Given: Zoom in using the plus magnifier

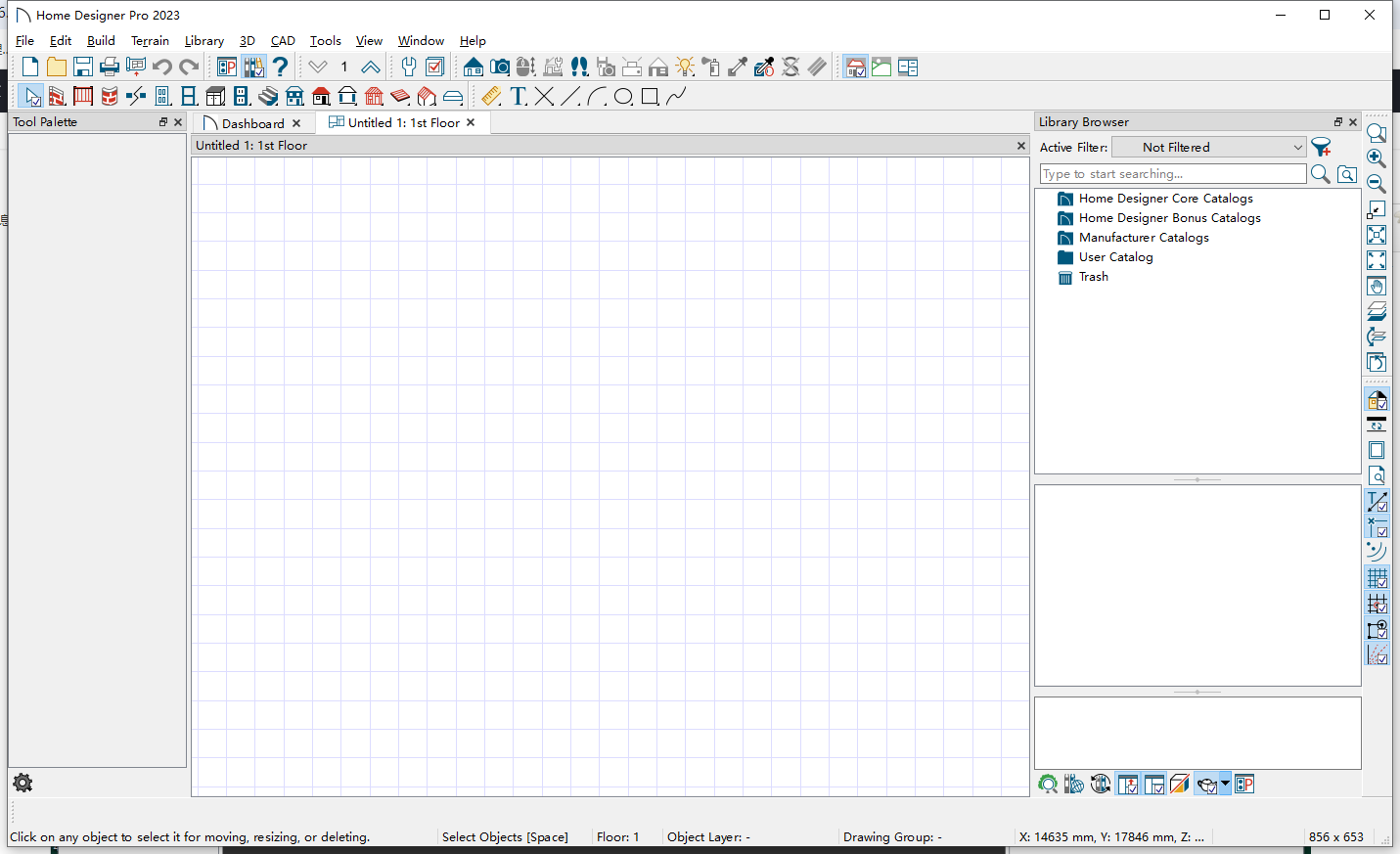Looking at the screenshot, I should point(1377,157).
